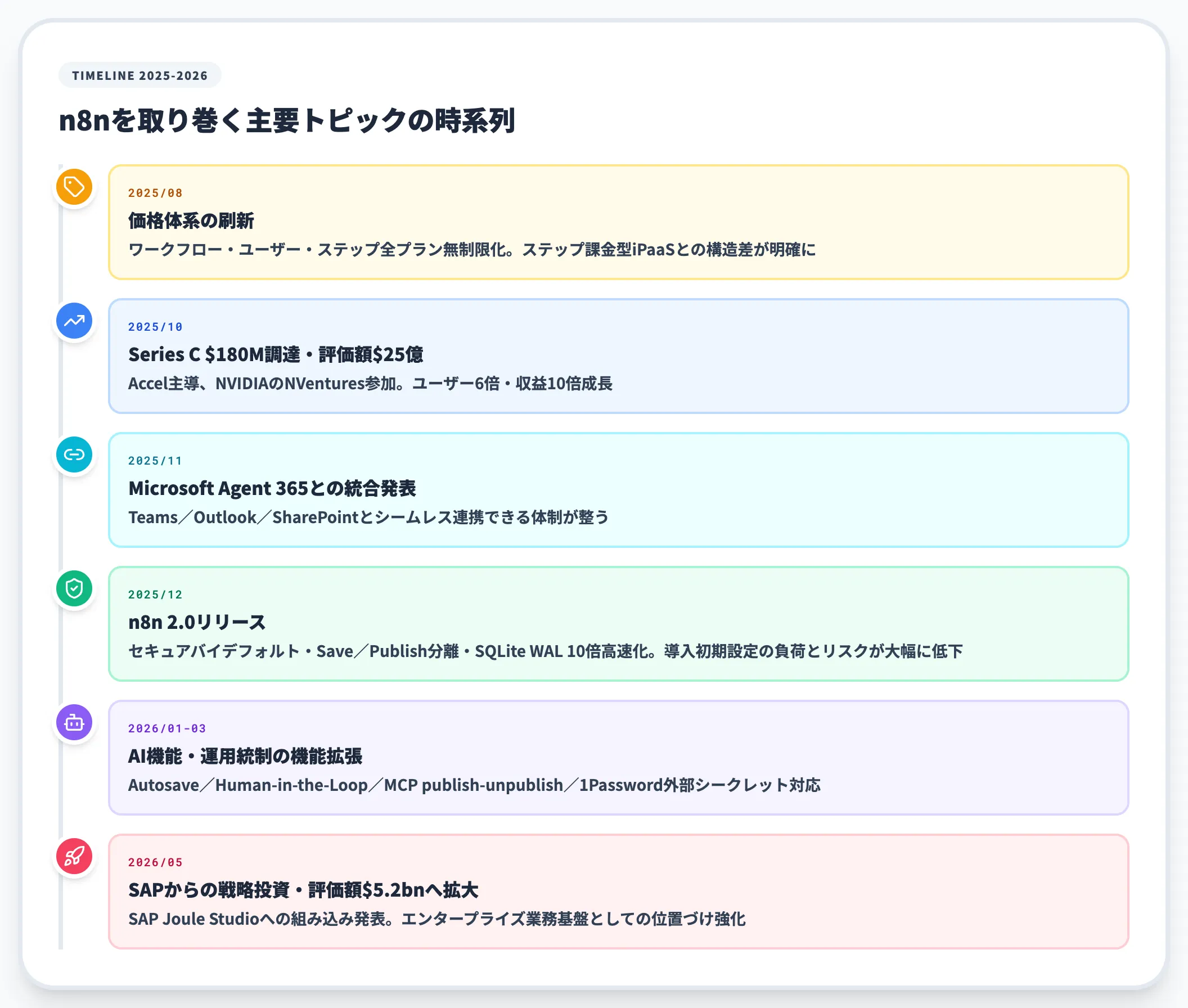Click the title 価格体系の刷新

(191, 220)
